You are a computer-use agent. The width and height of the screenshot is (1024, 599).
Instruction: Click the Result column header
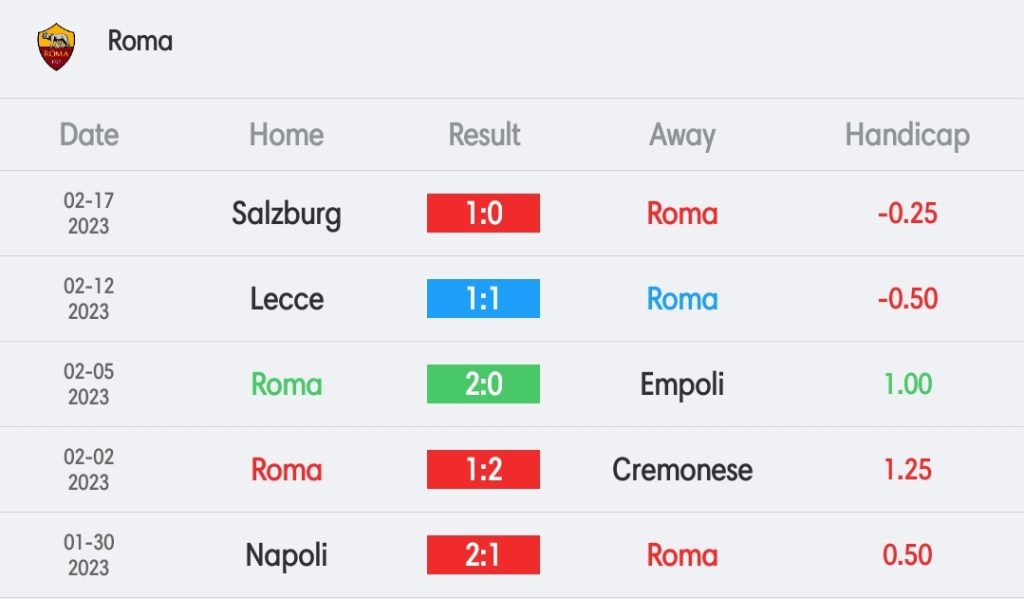[484, 135]
